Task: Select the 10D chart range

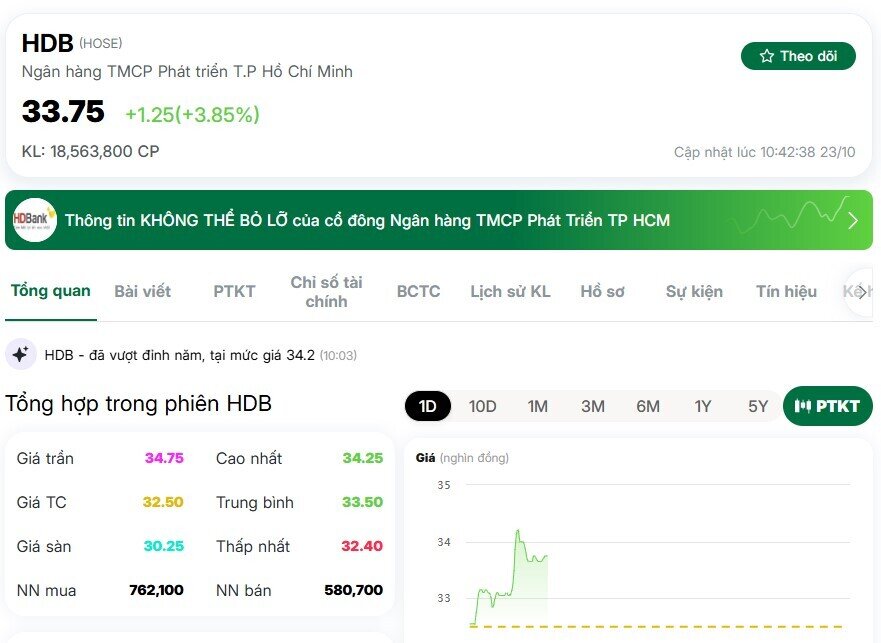Action: (483, 406)
